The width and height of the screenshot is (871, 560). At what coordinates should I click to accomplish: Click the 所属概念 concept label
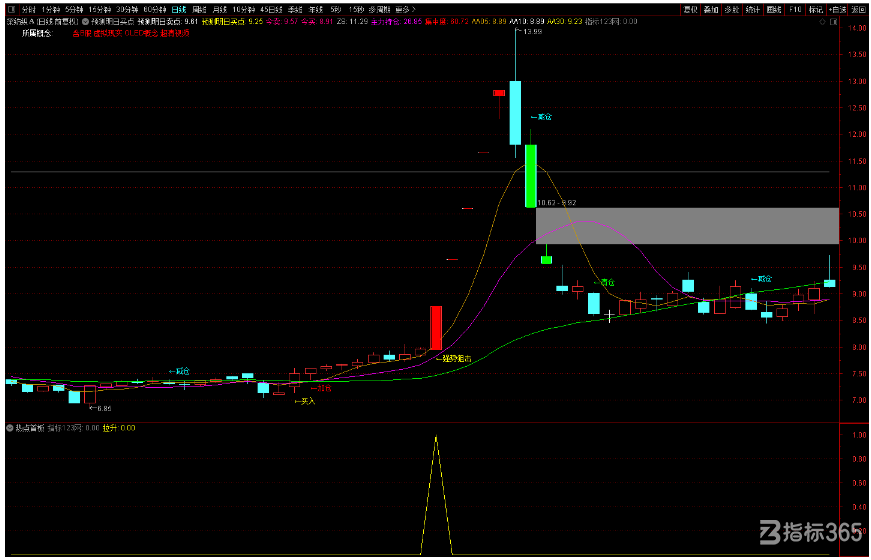pos(37,33)
